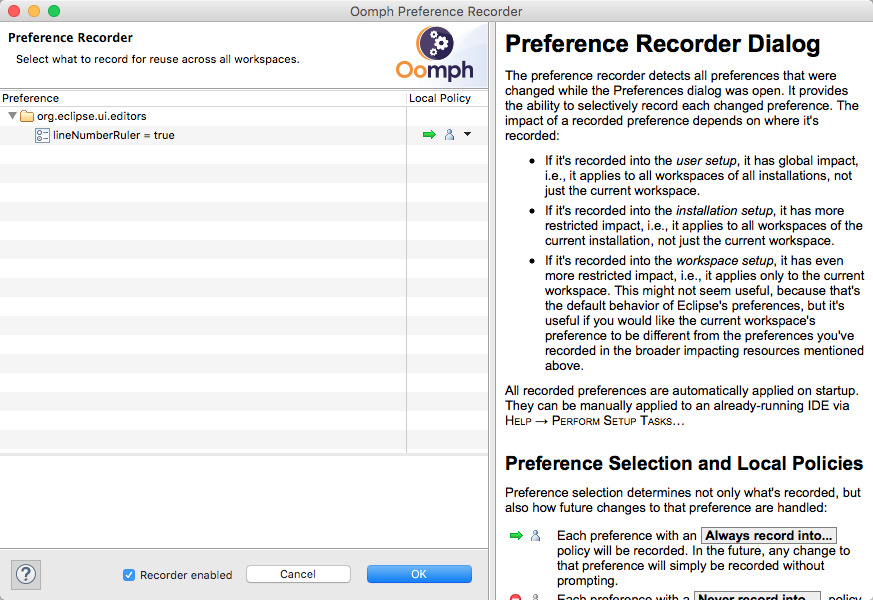Open the local policy dropdown arrow for lineNumberRuler

[468, 134]
